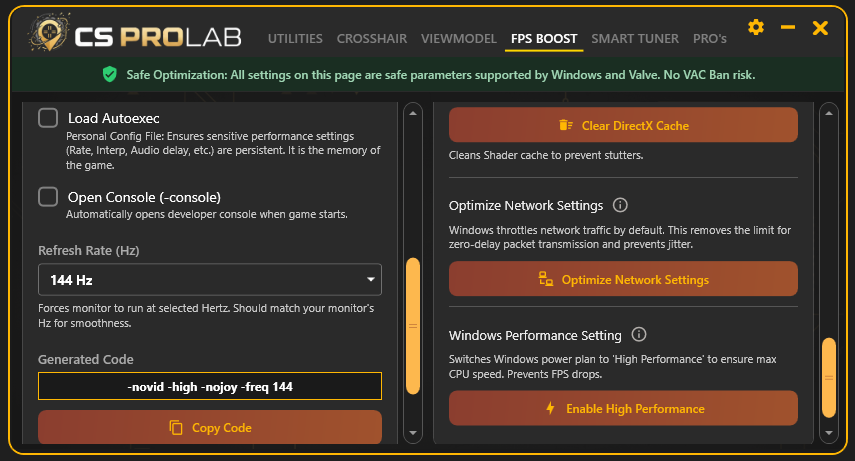Click the Clear DirectX Cache button
Image resolution: width=855 pixels, height=461 pixels.
tap(623, 125)
